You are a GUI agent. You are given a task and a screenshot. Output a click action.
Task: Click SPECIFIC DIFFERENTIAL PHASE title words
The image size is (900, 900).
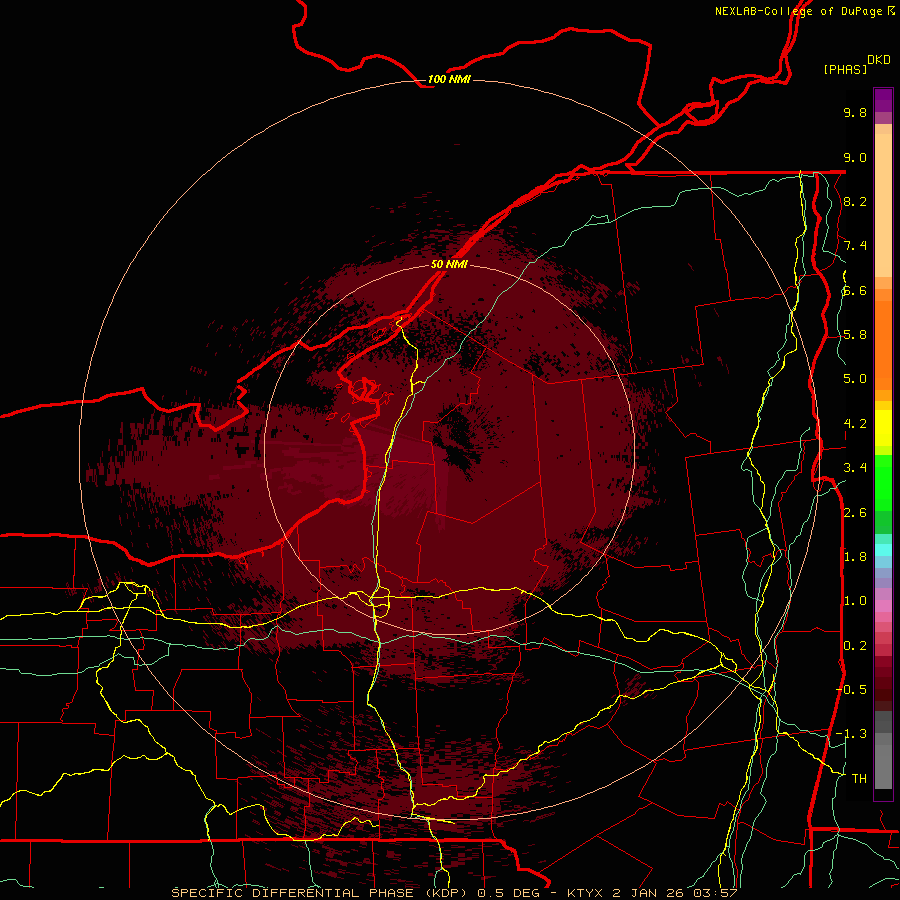[292, 893]
